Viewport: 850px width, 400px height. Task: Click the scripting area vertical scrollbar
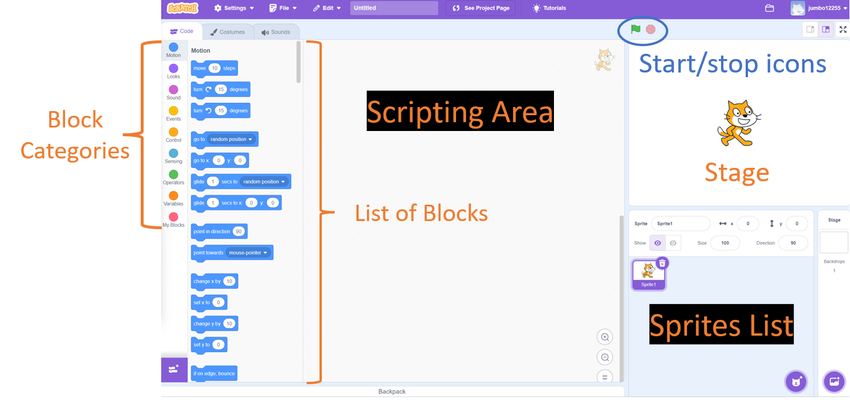[x=621, y=298]
